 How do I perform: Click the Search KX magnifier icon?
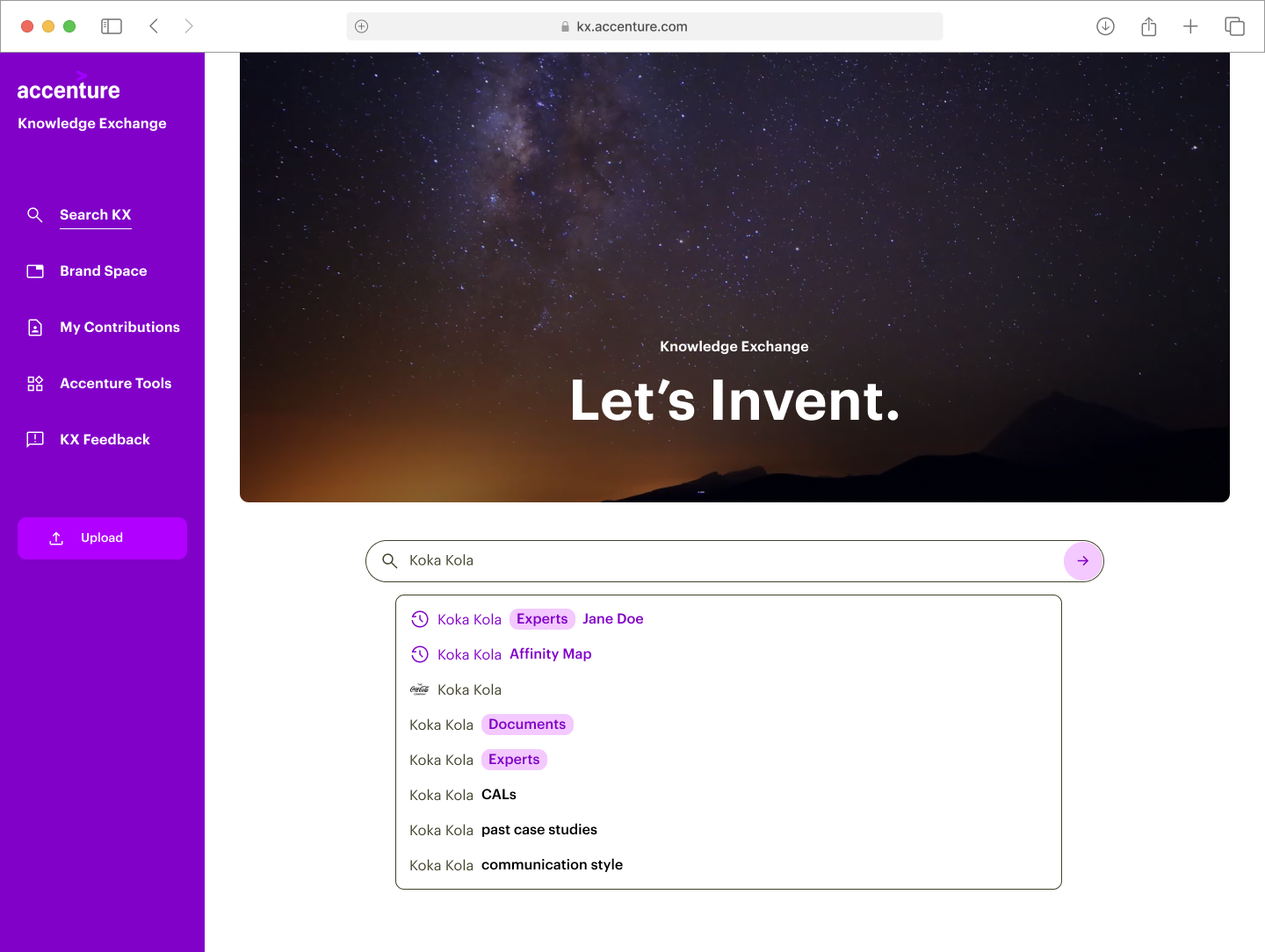click(35, 215)
